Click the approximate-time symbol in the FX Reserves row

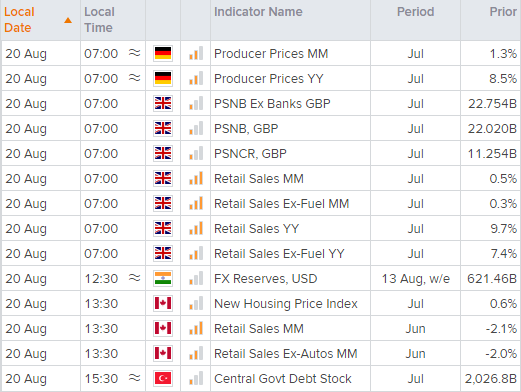(135, 278)
